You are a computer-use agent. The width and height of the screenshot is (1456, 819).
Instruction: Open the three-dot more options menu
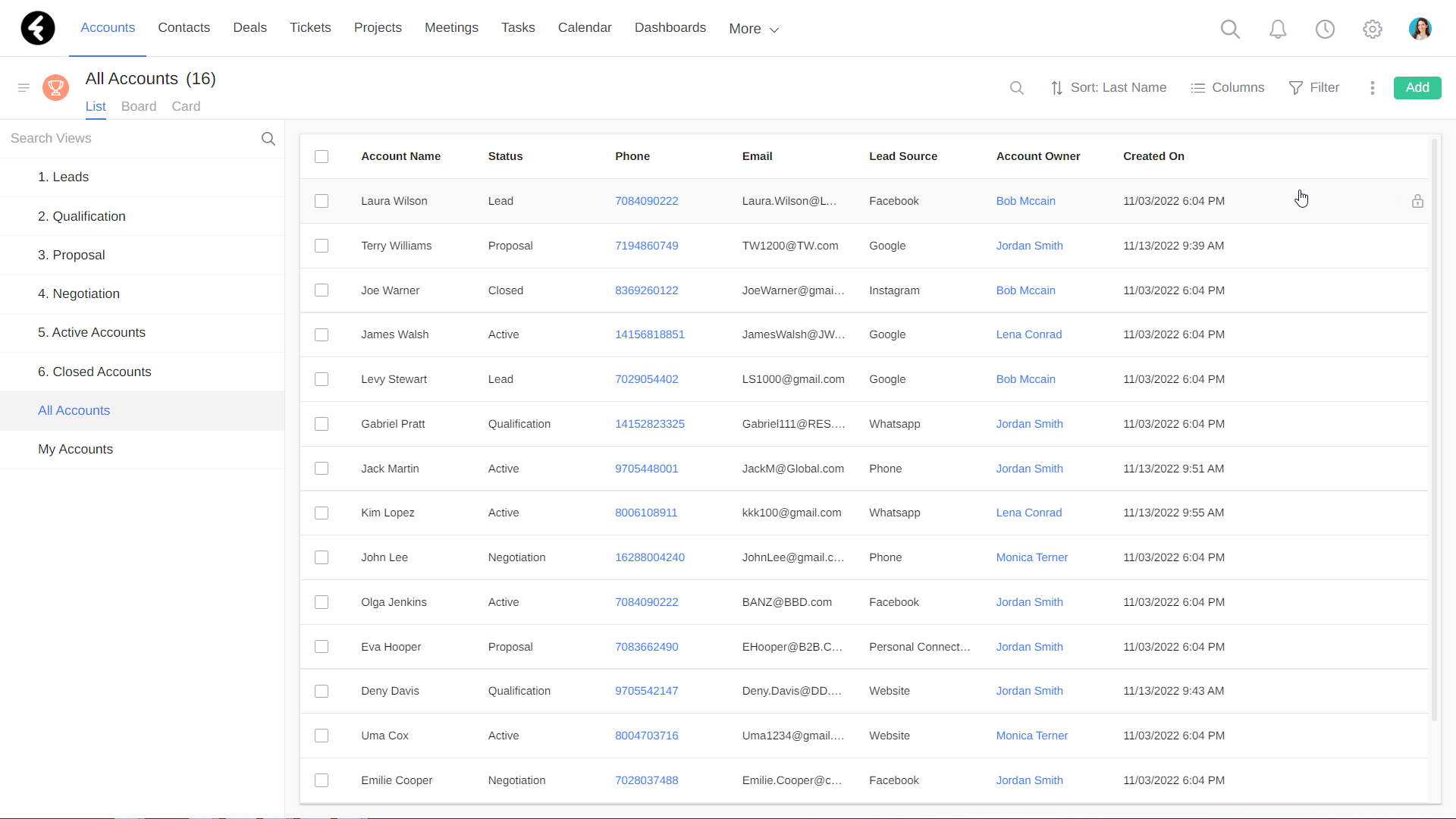[x=1372, y=88]
